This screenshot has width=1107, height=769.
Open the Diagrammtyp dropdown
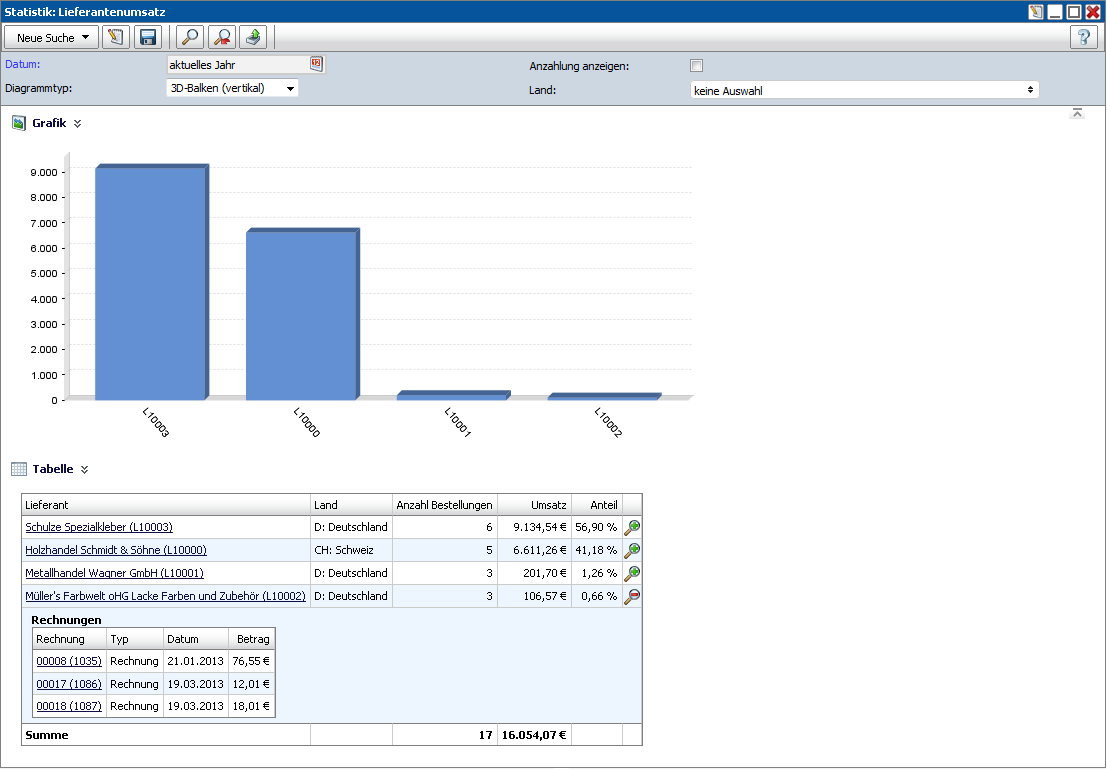point(232,88)
